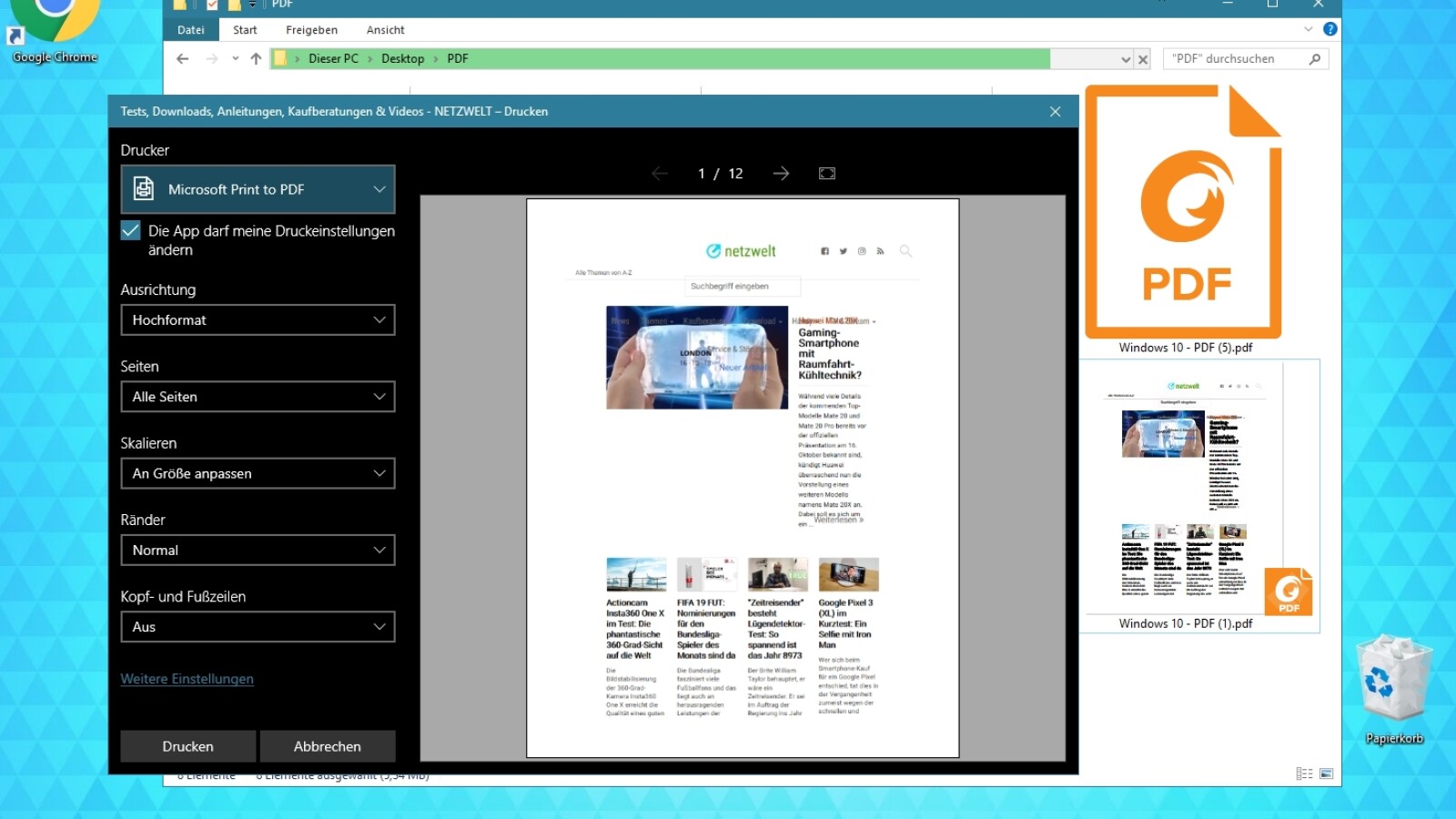Toggle 'Die App darf meine Druckeinstellungen ändern'
Viewport: 1456px width, 819px height.
click(x=130, y=230)
